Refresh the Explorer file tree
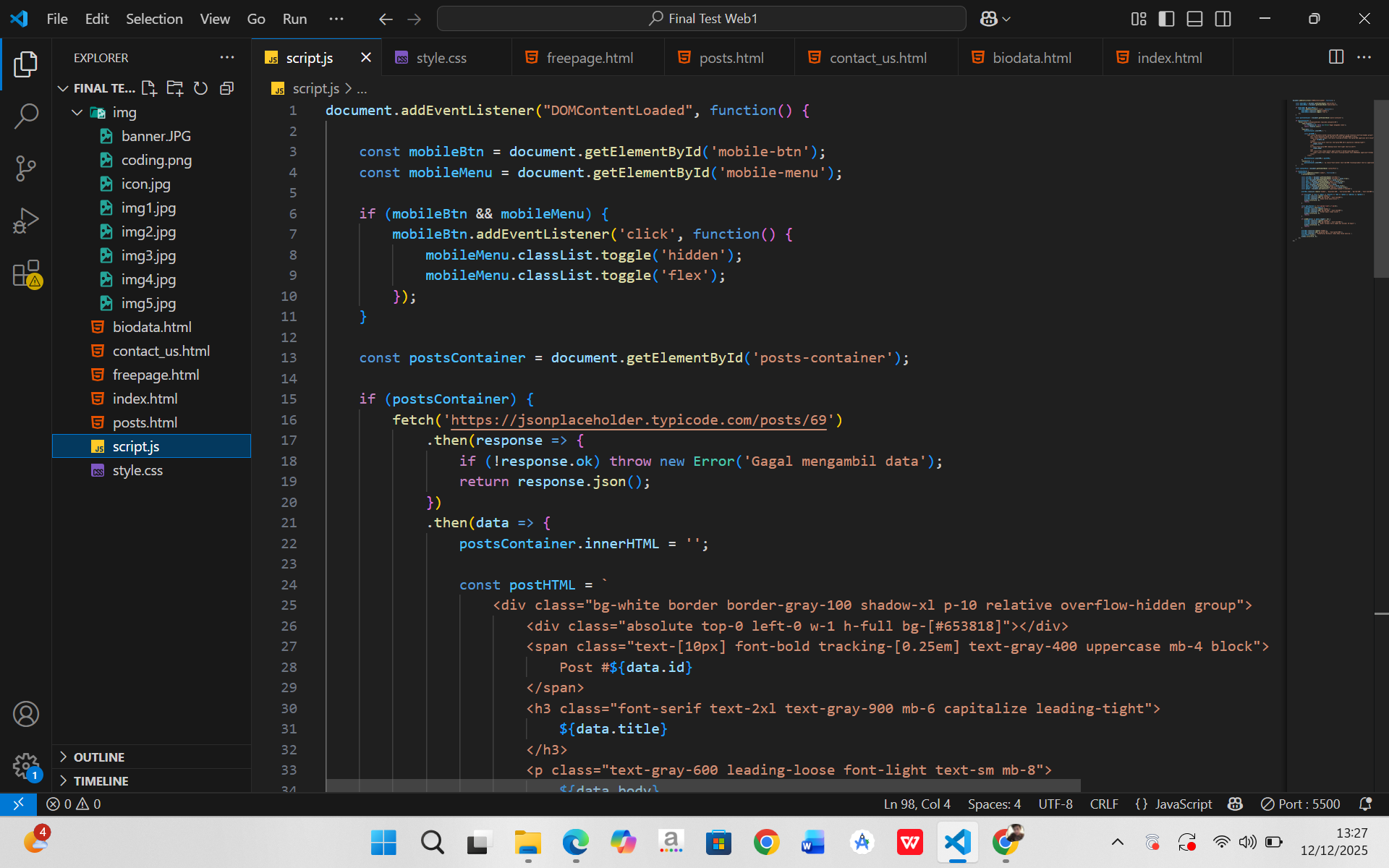The image size is (1389, 868). pyautogui.click(x=201, y=88)
